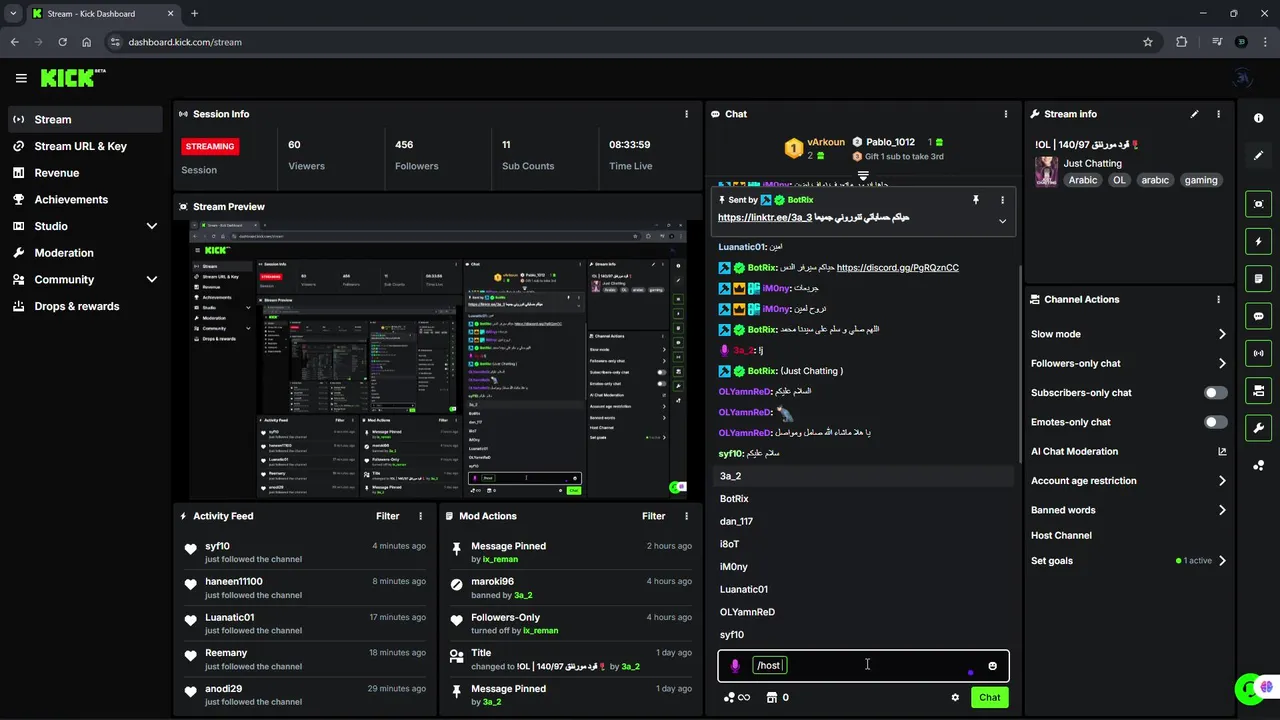Click Host Channel action

point(1061,536)
